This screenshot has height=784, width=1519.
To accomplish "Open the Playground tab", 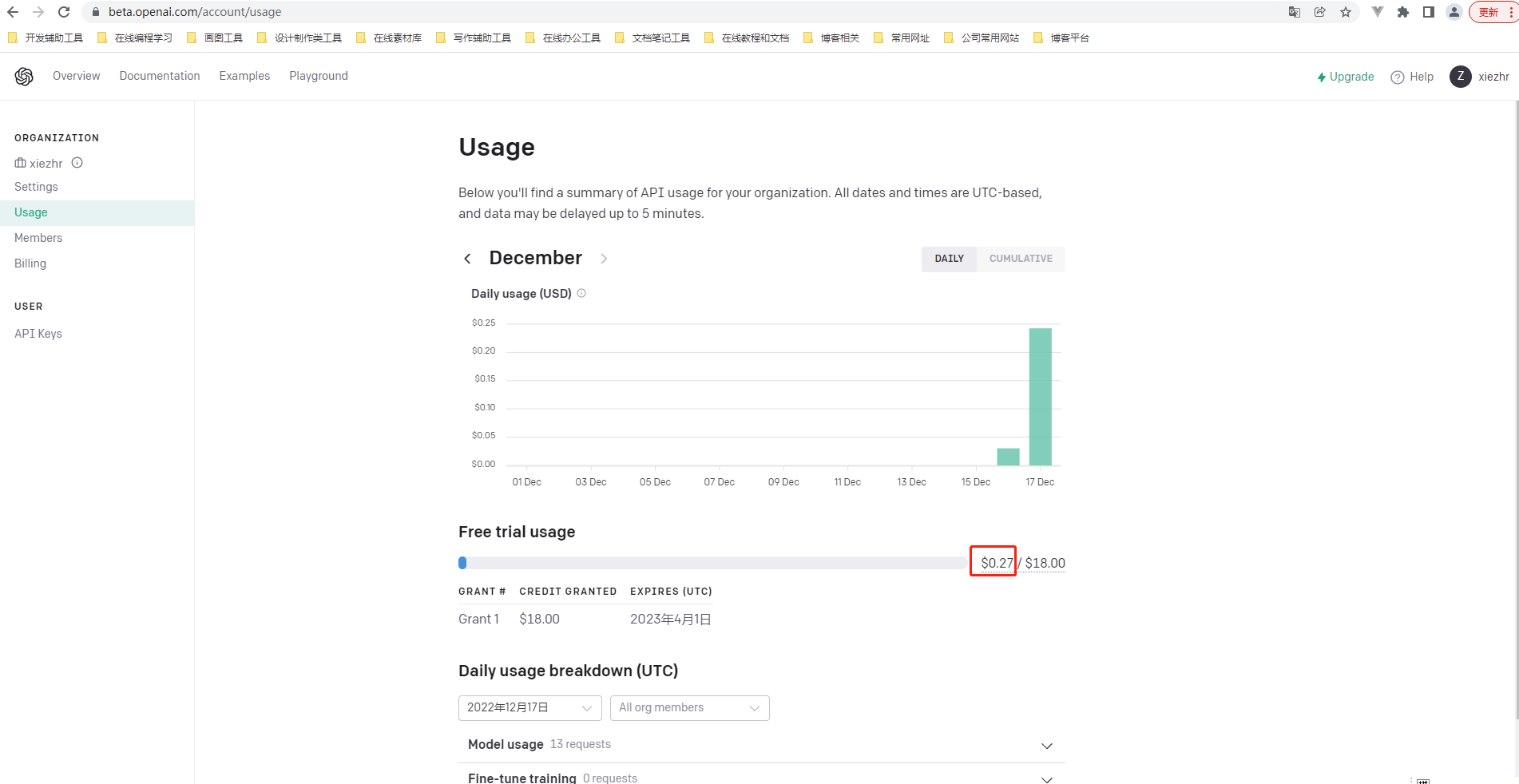I will click(x=319, y=76).
